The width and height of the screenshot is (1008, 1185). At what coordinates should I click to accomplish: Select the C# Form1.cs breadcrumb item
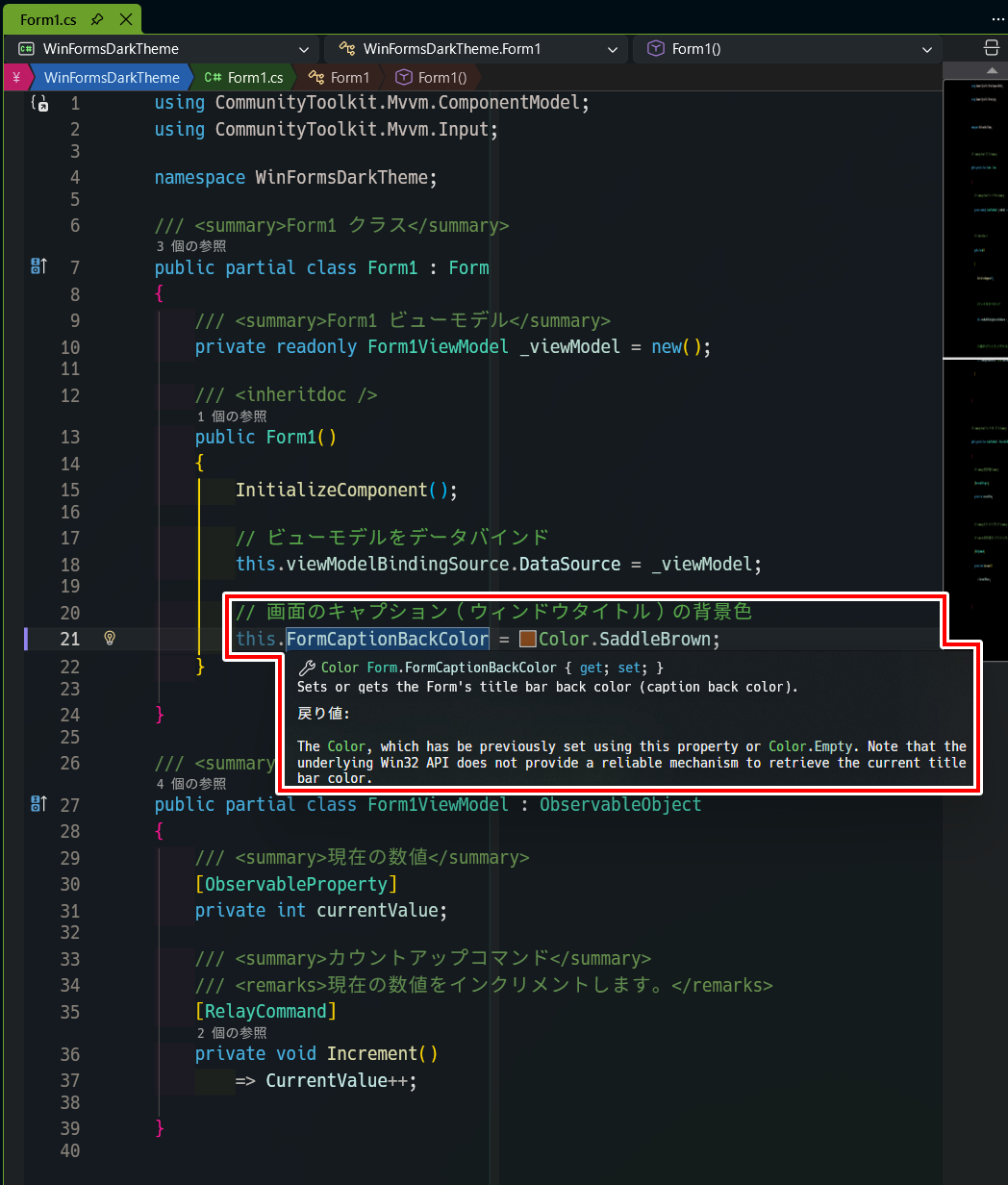244,78
